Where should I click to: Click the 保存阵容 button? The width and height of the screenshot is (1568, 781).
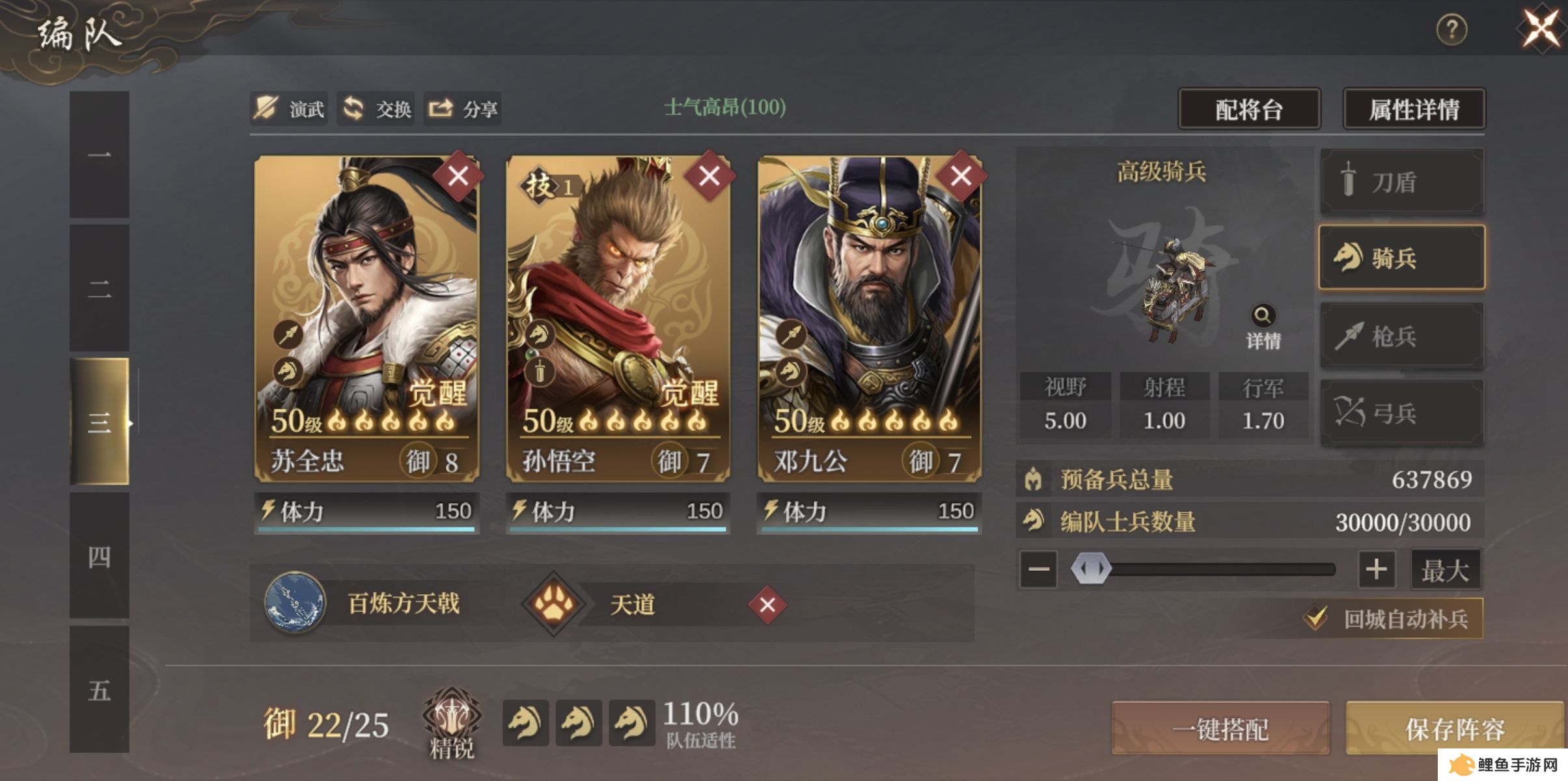pyautogui.click(x=1455, y=728)
